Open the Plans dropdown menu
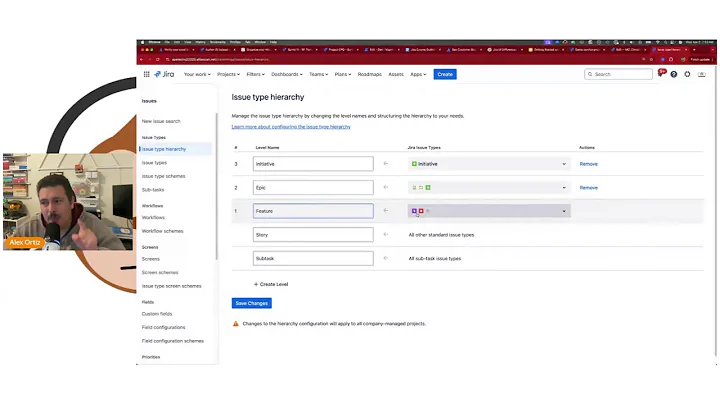This screenshot has height=404, width=720. click(343, 74)
